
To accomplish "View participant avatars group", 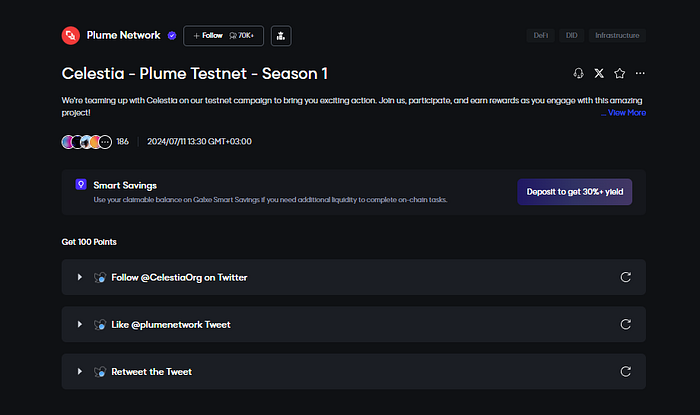I will [87, 142].
